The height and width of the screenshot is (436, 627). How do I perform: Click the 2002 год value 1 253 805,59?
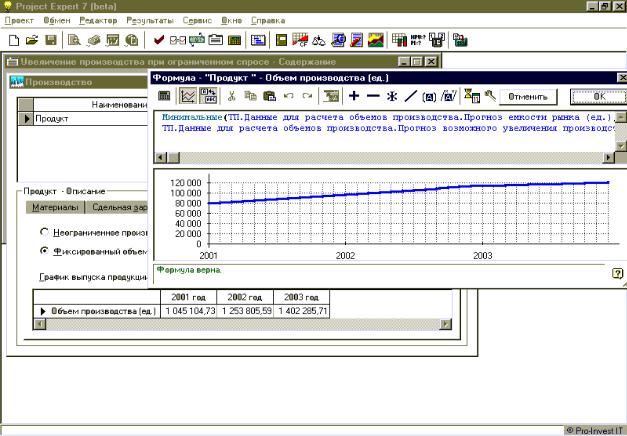(245, 311)
